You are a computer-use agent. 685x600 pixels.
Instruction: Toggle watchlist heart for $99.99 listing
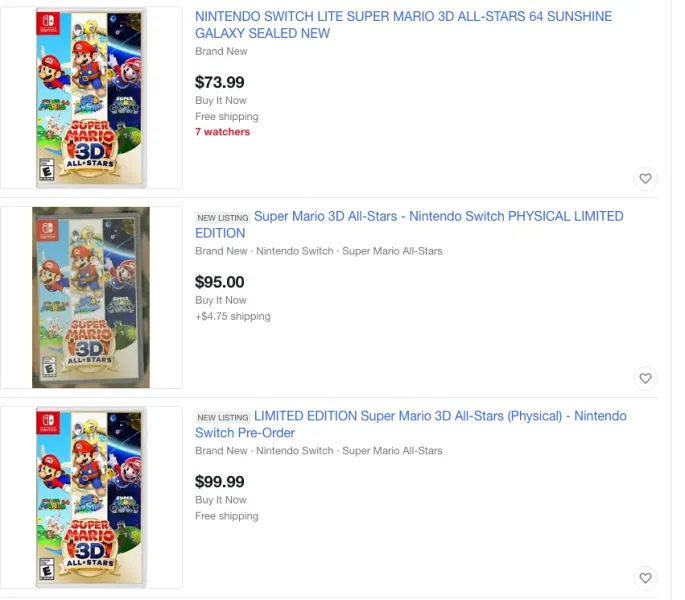645,578
